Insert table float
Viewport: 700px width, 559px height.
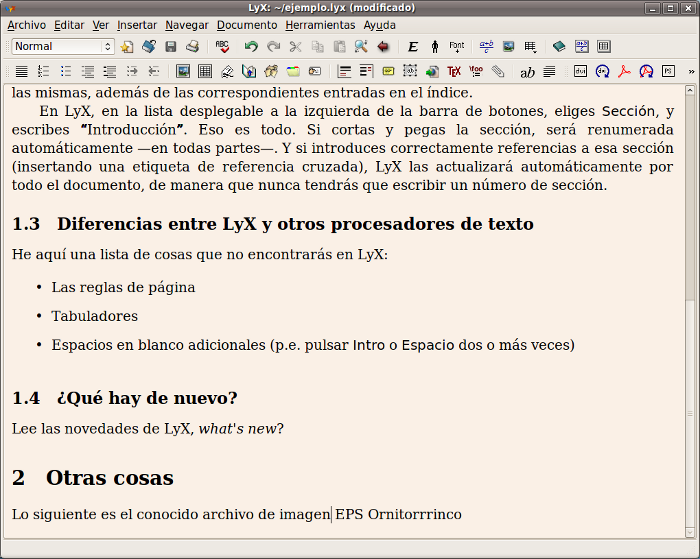coord(205,71)
